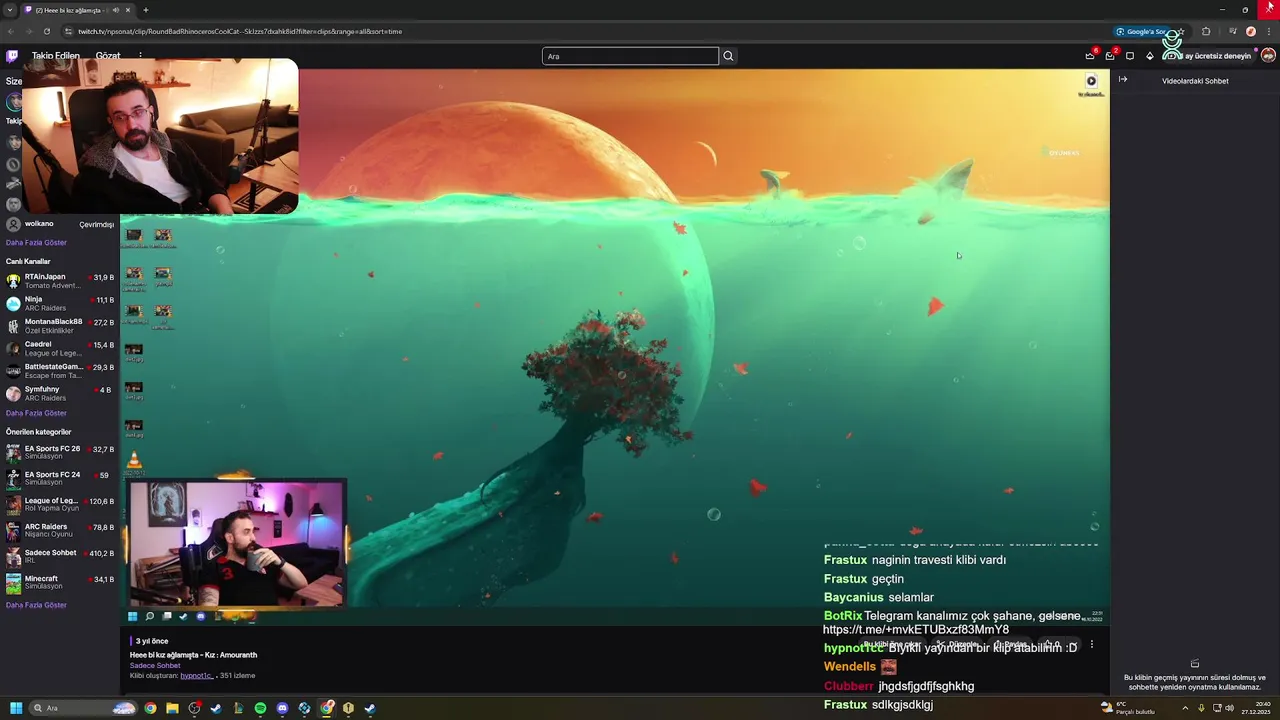Viewport: 1280px width, 720px height.
Task: Bookmark this page with the star icon
Action: pos(1181,31)
